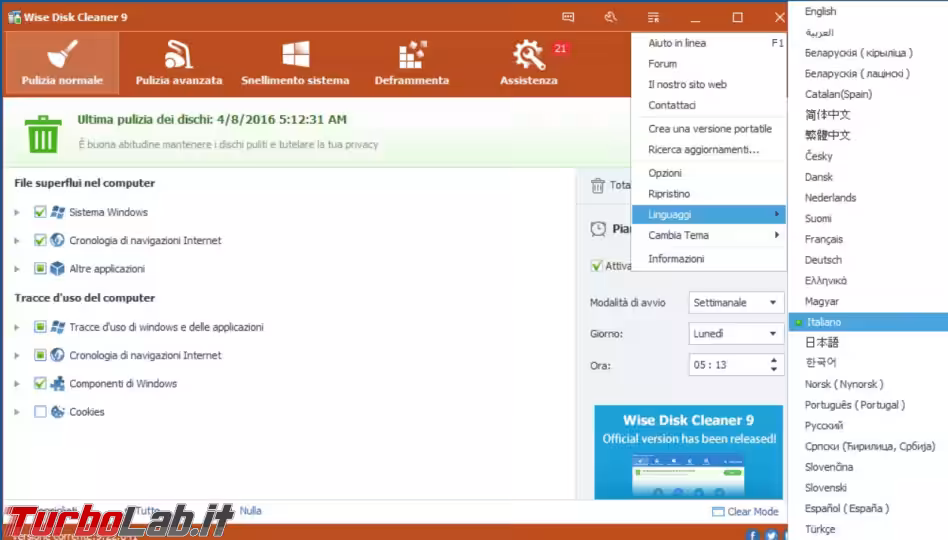
Task: Open the Deframmenta tab
Action: click(x=412, y=63)
